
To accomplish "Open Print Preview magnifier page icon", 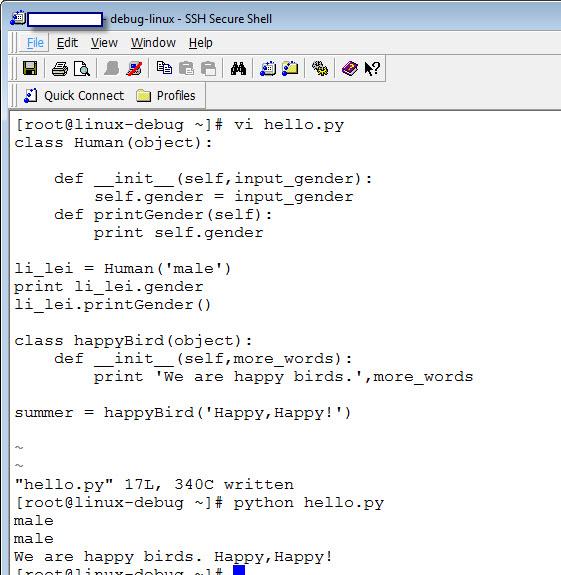I will 82,69.
